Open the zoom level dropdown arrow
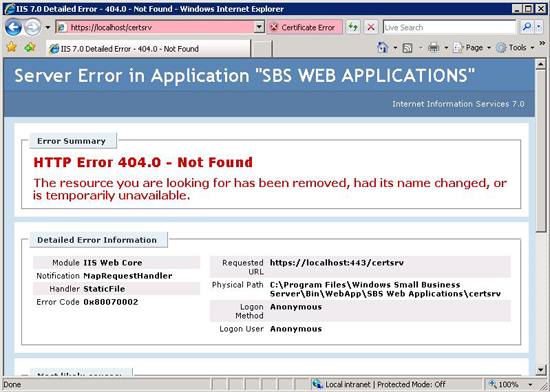 [x=530, y=385]
